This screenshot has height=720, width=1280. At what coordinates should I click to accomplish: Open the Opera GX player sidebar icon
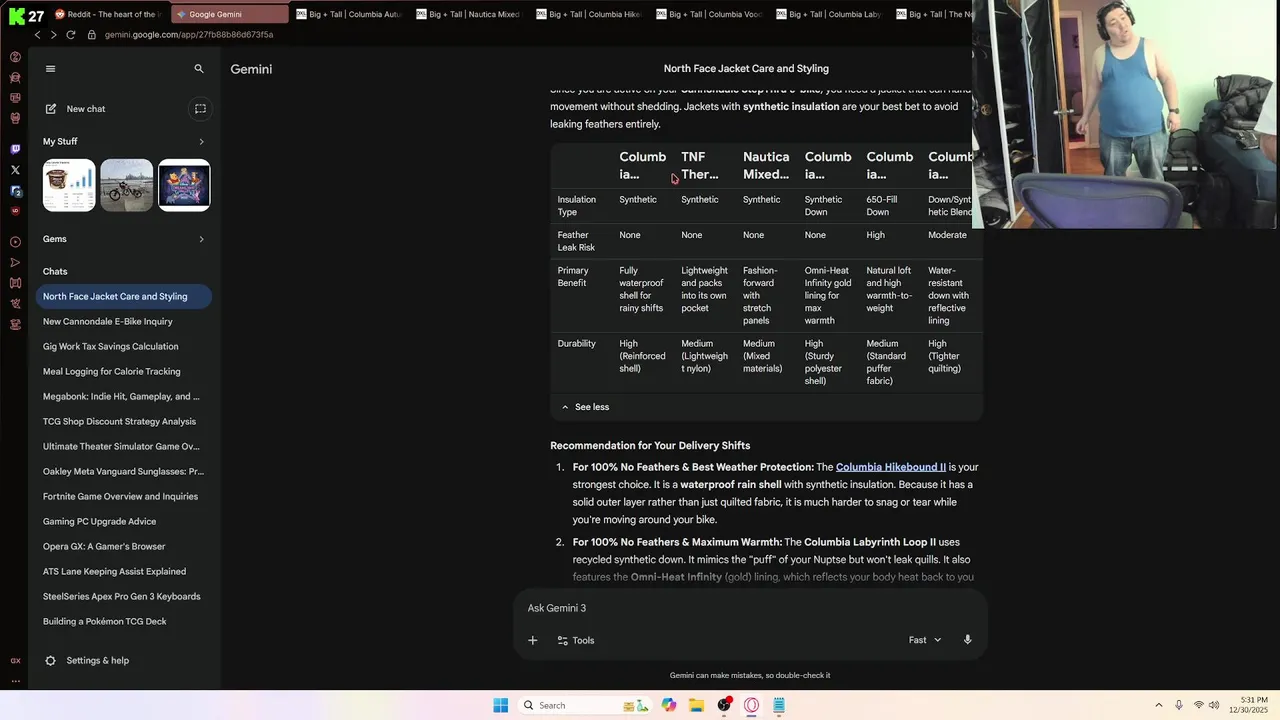[15, 242]
